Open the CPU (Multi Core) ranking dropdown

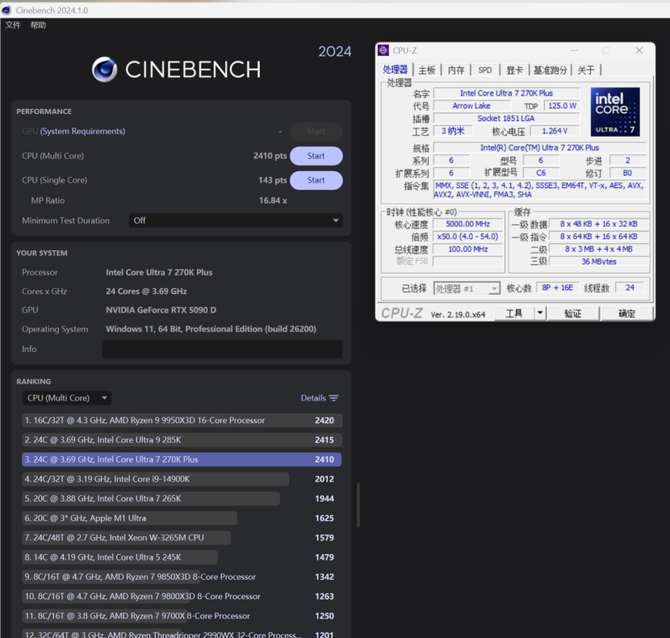tap(67, 398)
